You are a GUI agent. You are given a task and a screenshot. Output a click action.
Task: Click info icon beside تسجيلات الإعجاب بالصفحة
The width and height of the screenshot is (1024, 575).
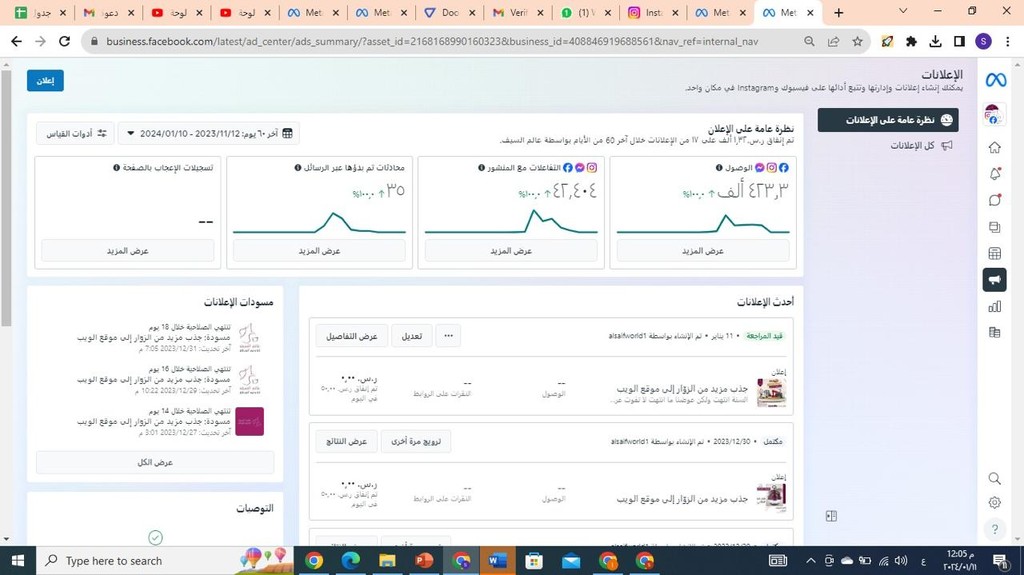(x=116, y=168)
